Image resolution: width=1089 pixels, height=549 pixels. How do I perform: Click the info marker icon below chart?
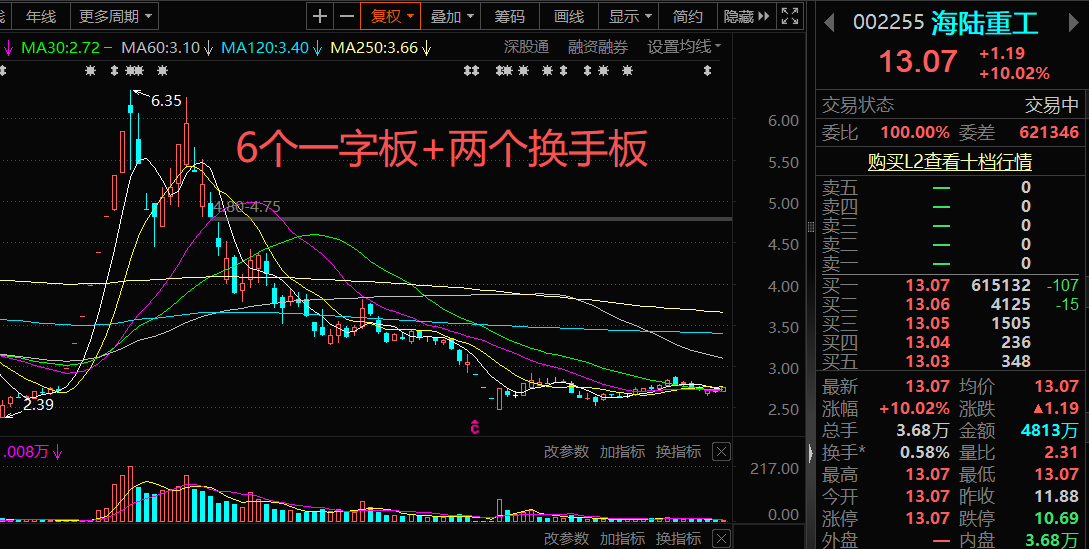pyautogui.click(x=475, y=427)
